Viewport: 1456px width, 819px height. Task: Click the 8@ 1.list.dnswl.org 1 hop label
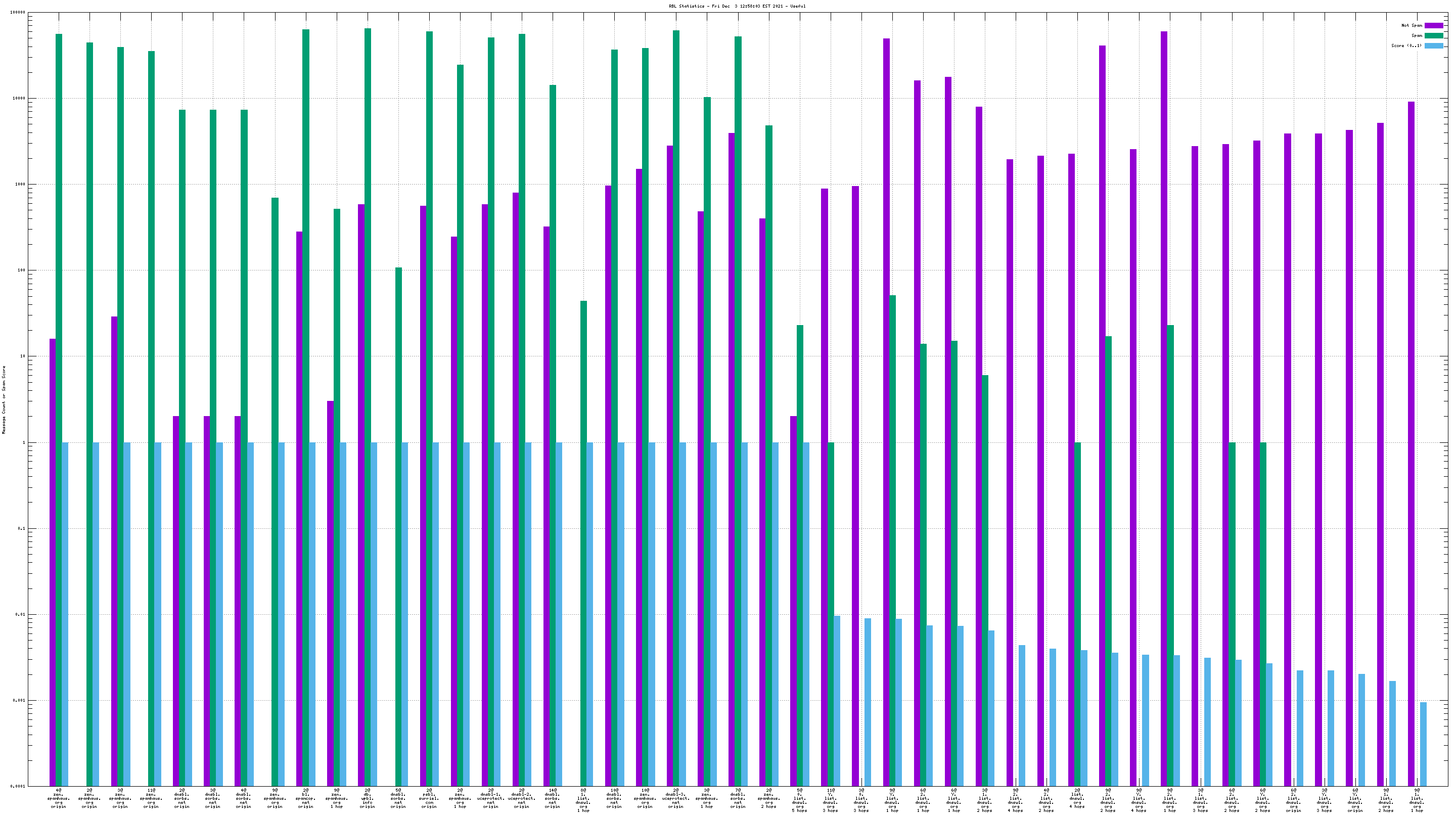point(583,800)
